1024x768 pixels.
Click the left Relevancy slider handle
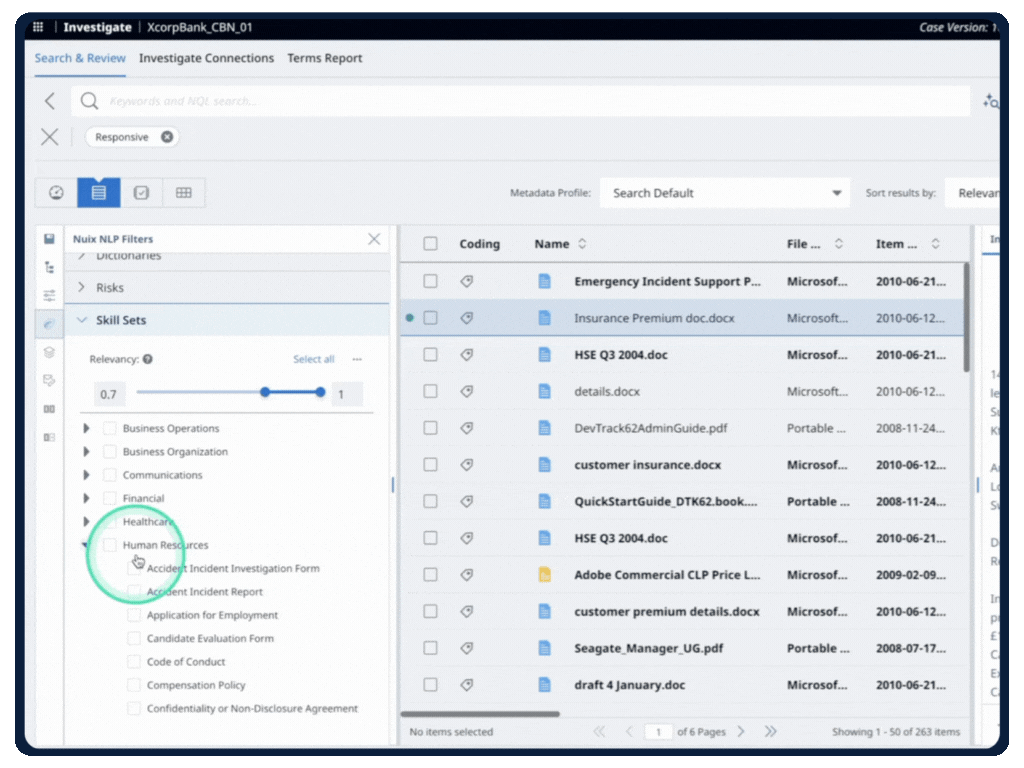pos(265,393)
